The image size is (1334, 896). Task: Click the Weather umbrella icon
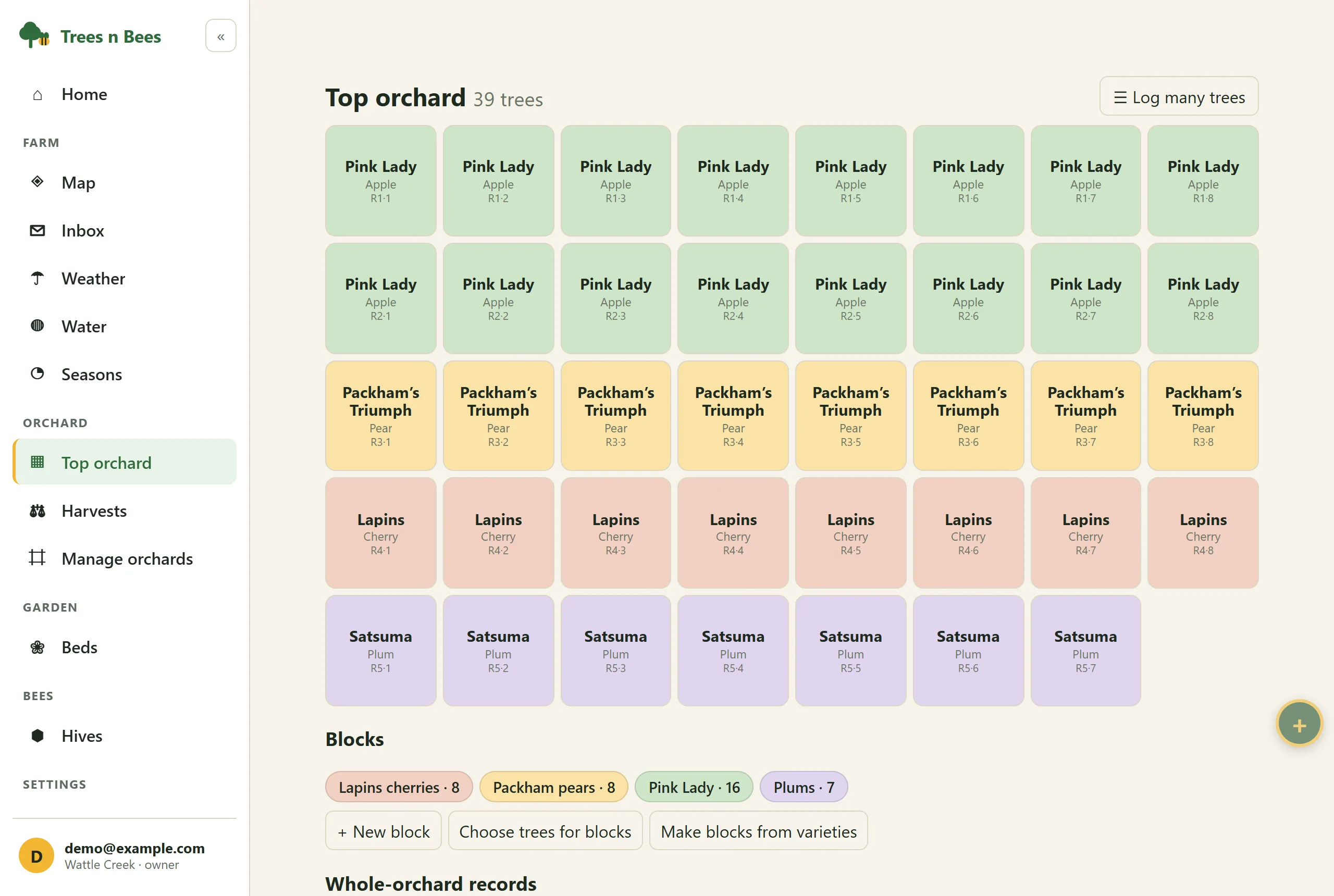pos(37,278)
